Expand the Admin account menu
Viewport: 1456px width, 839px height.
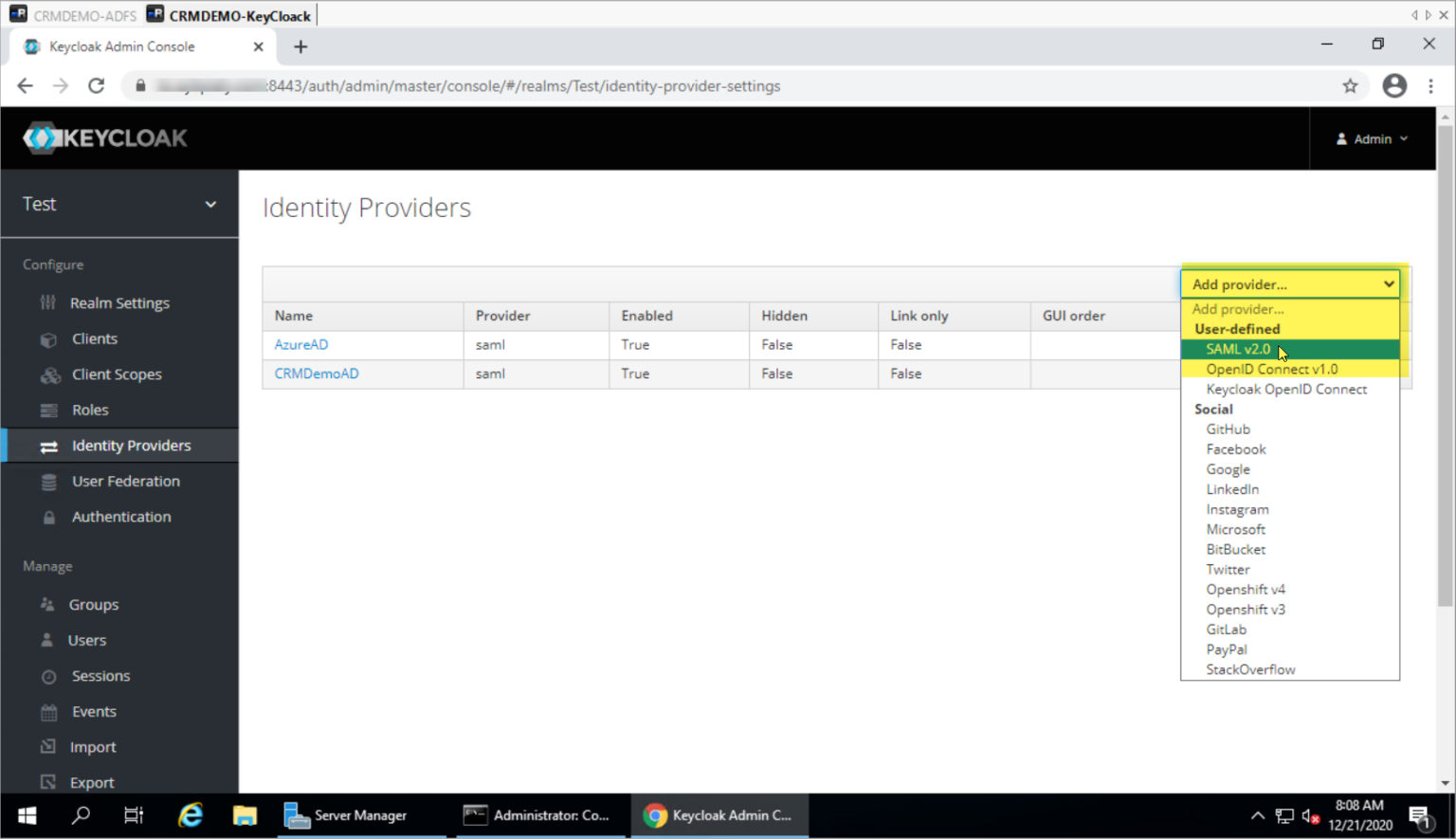[x=1372, y=138]
